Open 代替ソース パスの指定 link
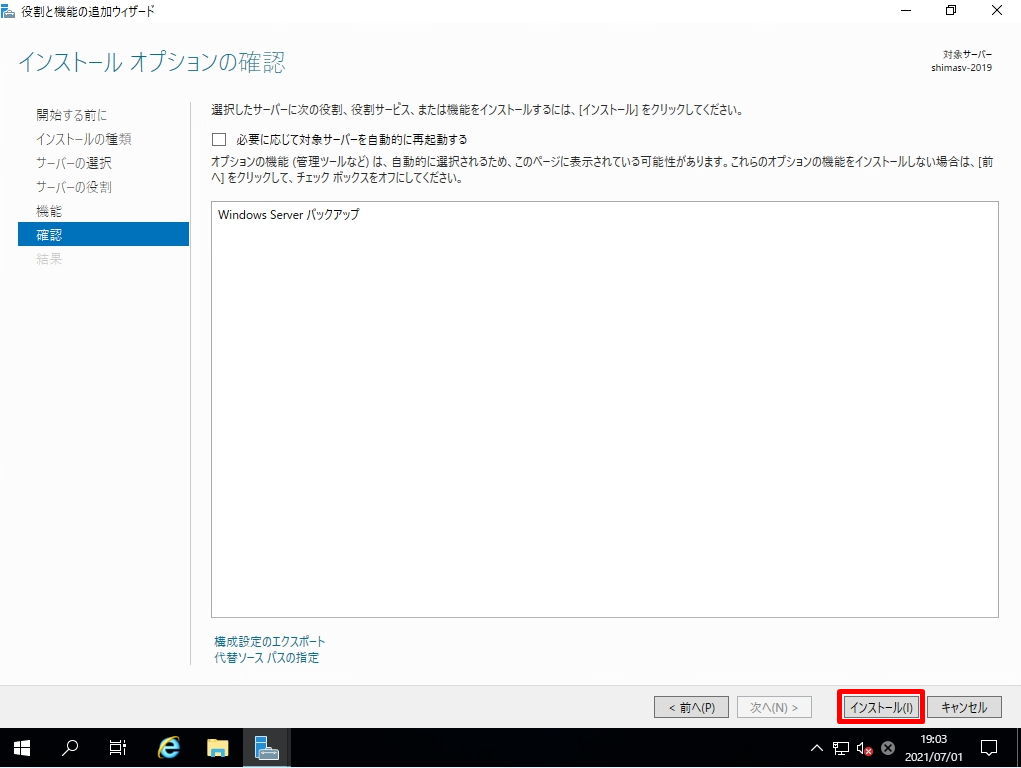Image resolution: width=1021 pixels, height=768 pixels. [266, 657]
